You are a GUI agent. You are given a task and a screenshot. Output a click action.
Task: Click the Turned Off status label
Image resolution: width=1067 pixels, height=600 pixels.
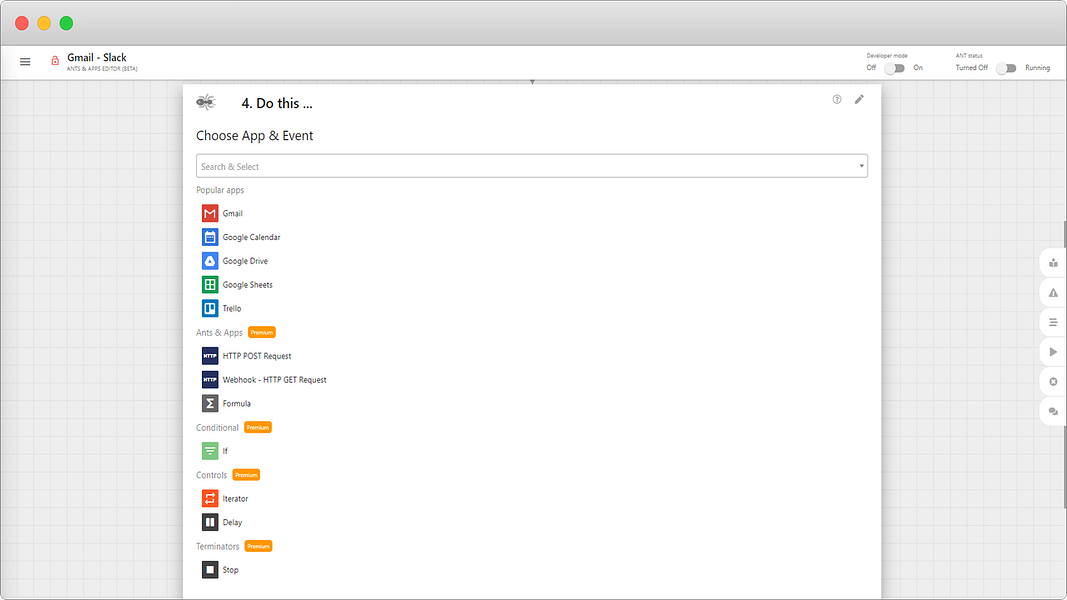pyautogui.click(x=972, y=68)
